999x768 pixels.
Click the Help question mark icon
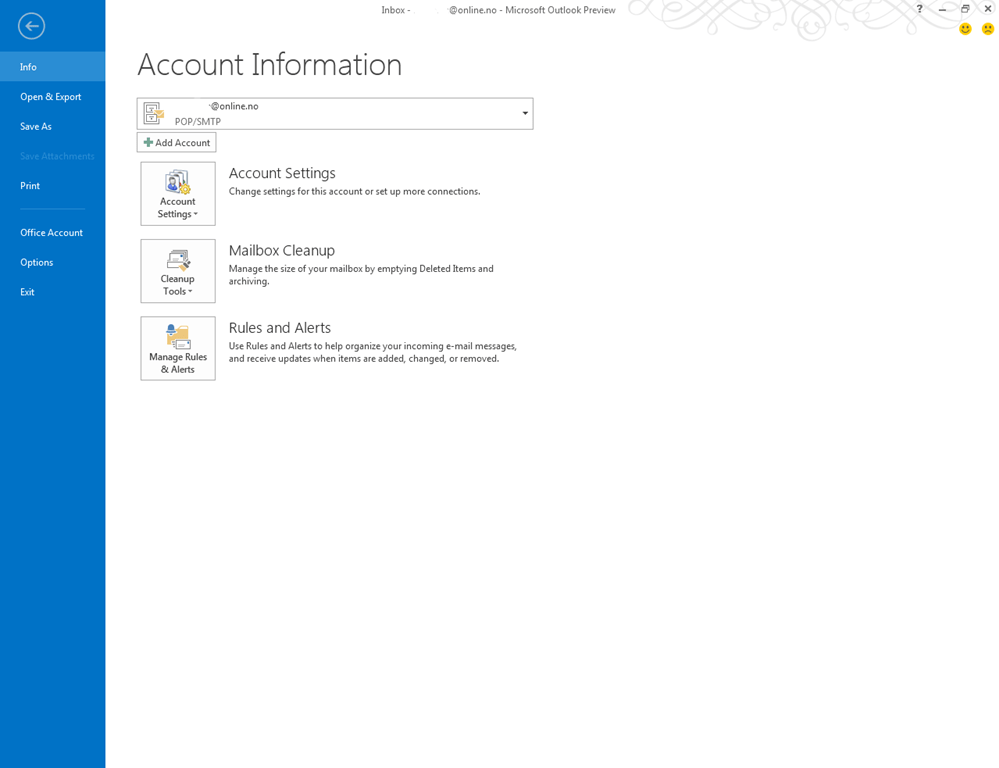coord(919,9)
